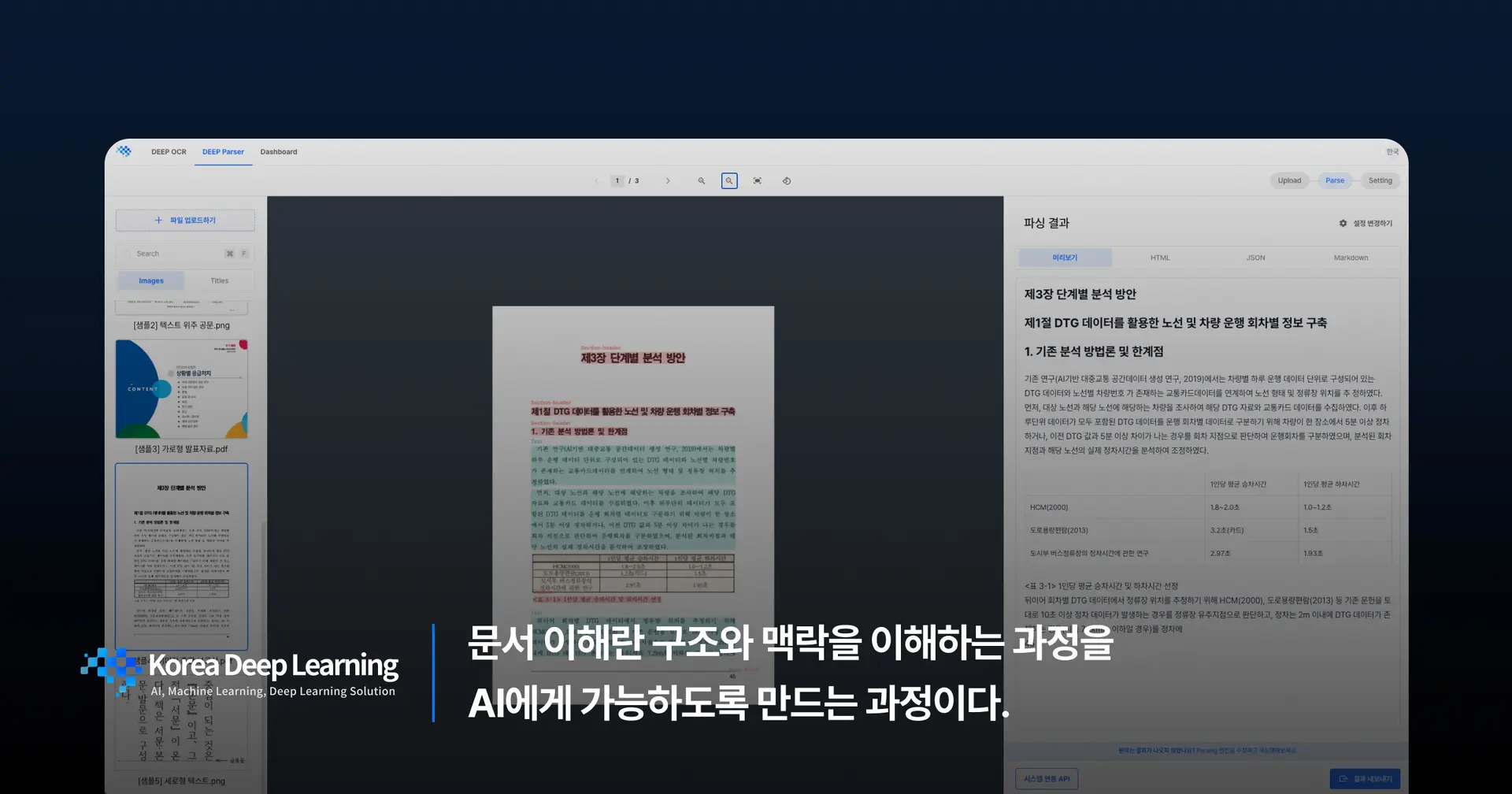
Task: Switch to the DEEP OCR tab
Action: 169,152
